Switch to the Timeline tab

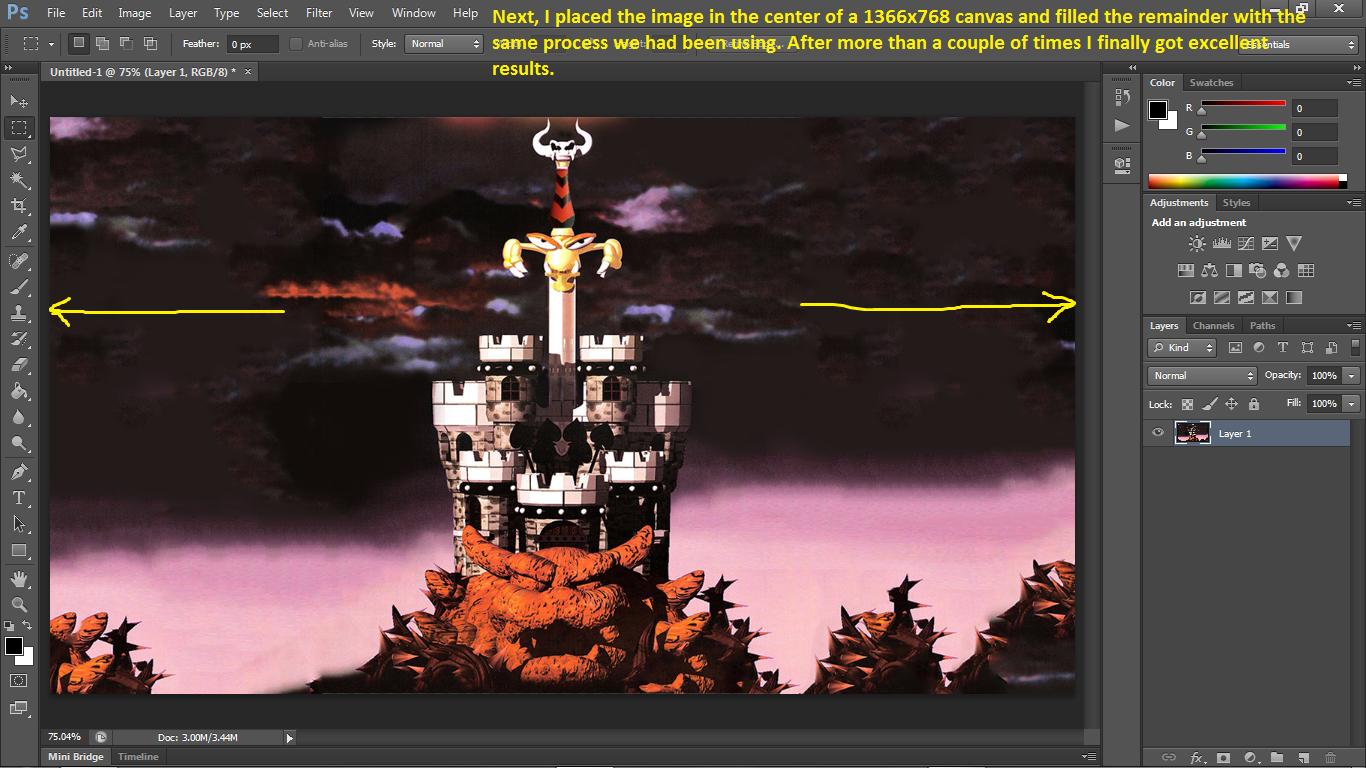138,757
